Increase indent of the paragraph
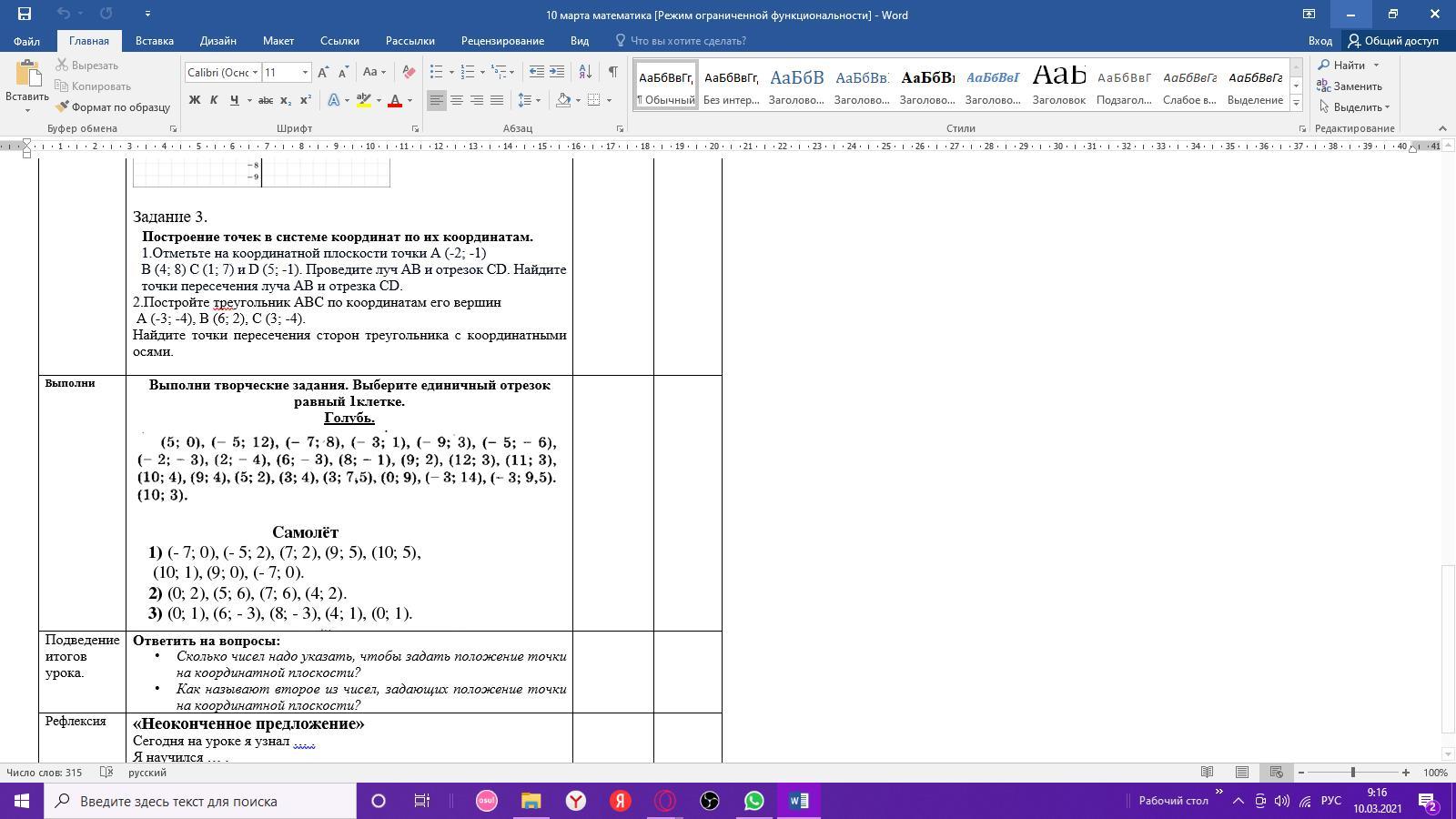1456x819 pixels. (x=557, y=72)
